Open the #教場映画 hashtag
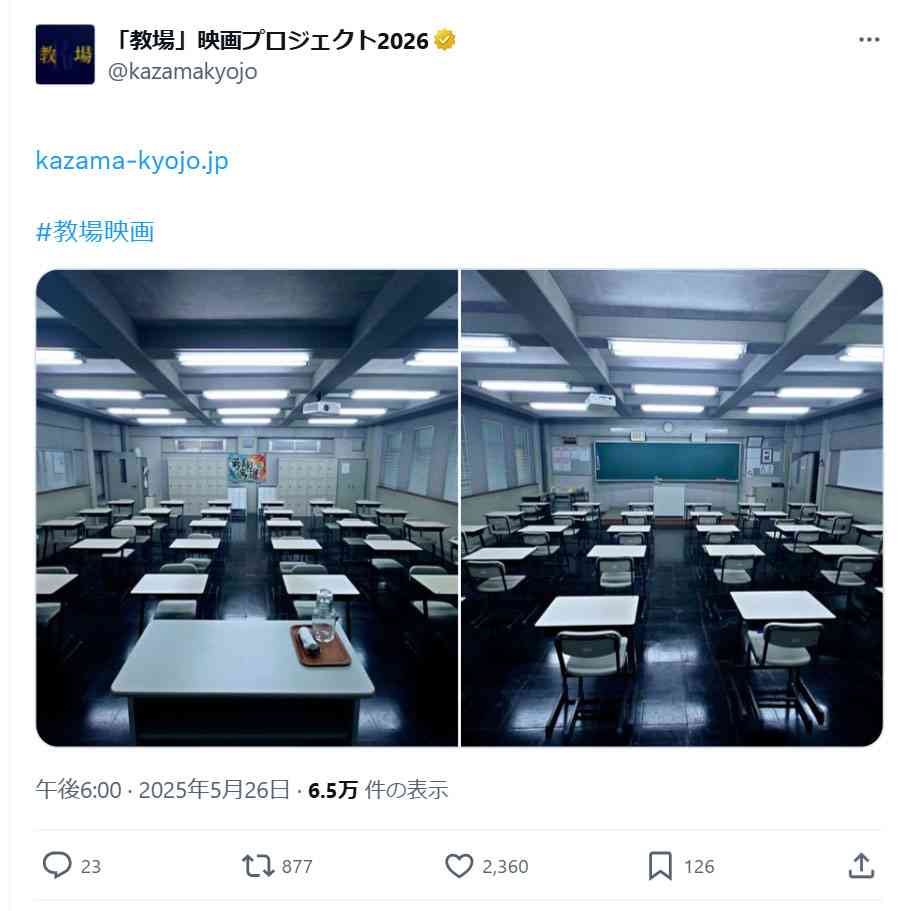907x911 pixels. pyautogui.click(x=95, y=231)
